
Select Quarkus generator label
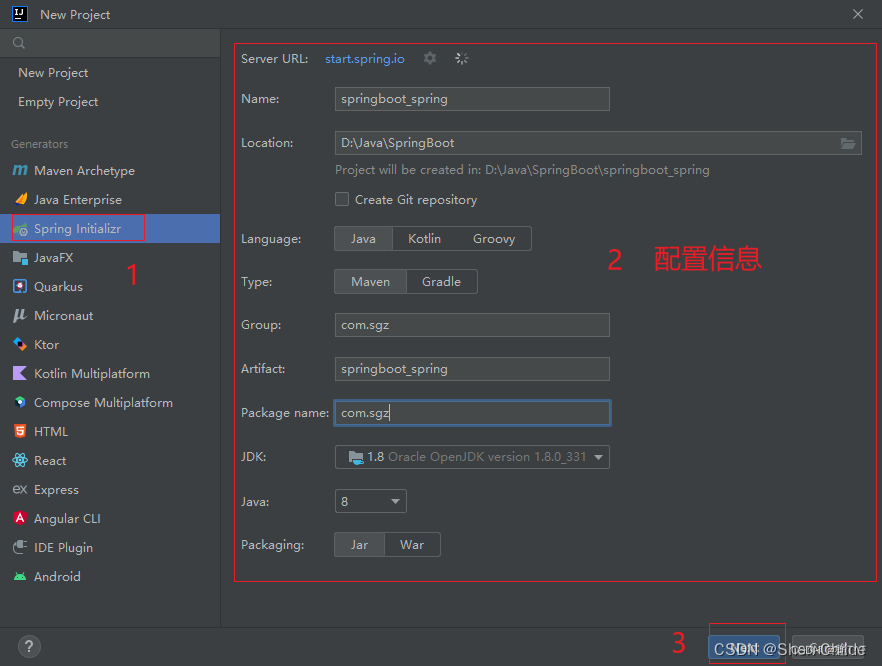click(58, 287)
